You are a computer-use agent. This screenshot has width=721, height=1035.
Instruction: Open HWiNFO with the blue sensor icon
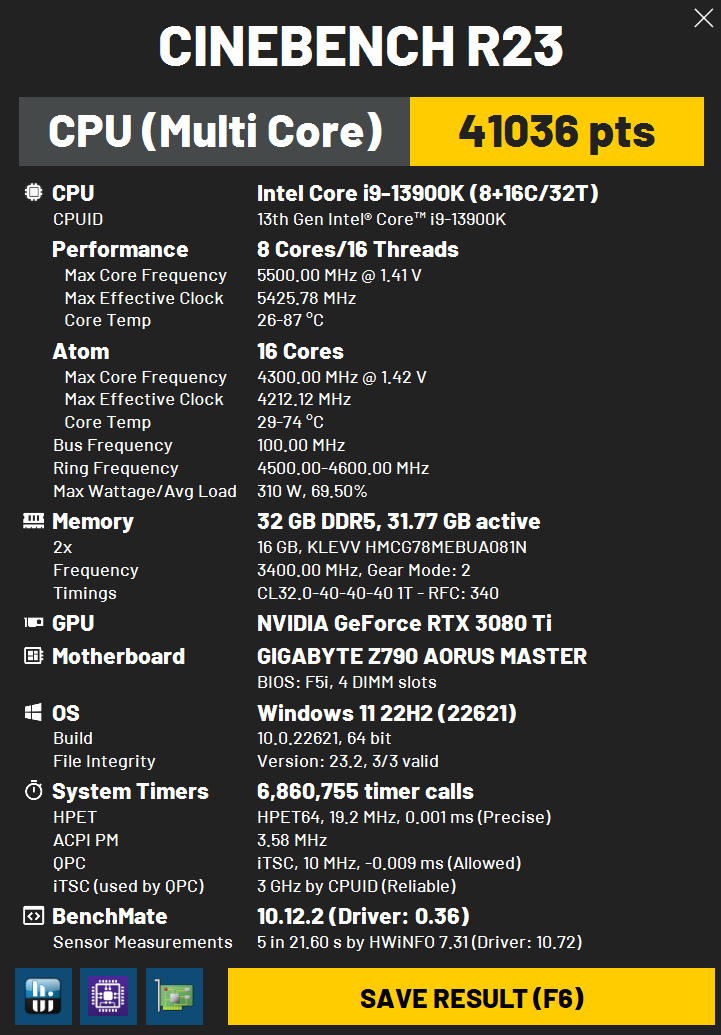click(43, 996)
